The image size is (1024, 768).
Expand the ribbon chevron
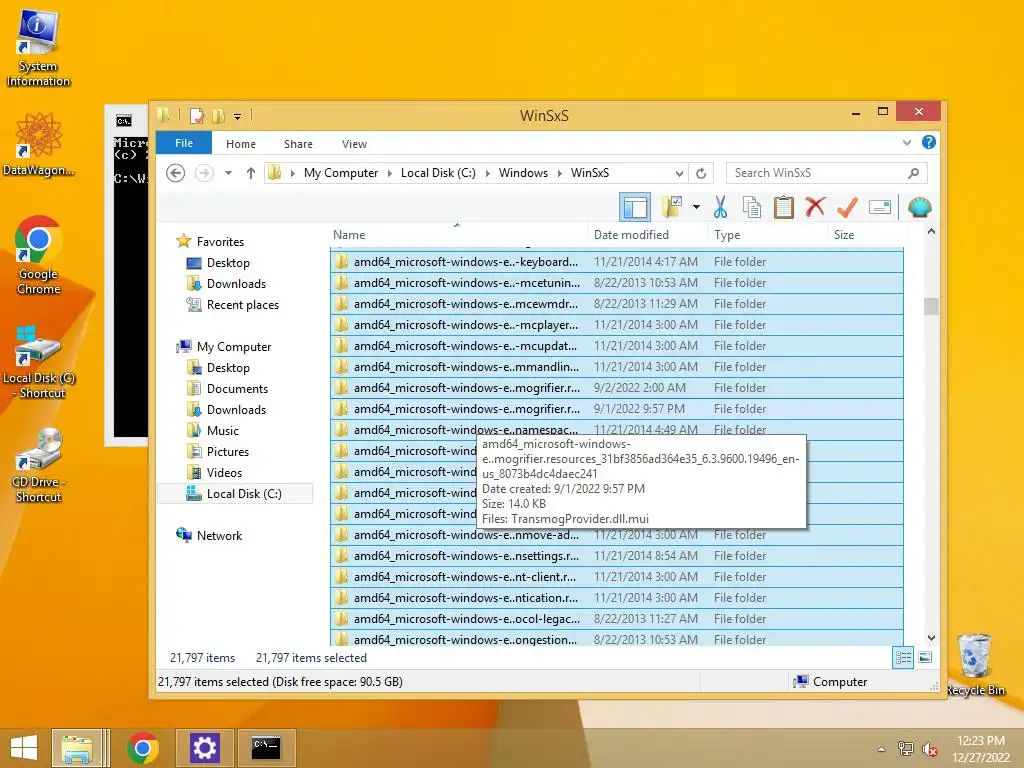[x=906, y=142]
